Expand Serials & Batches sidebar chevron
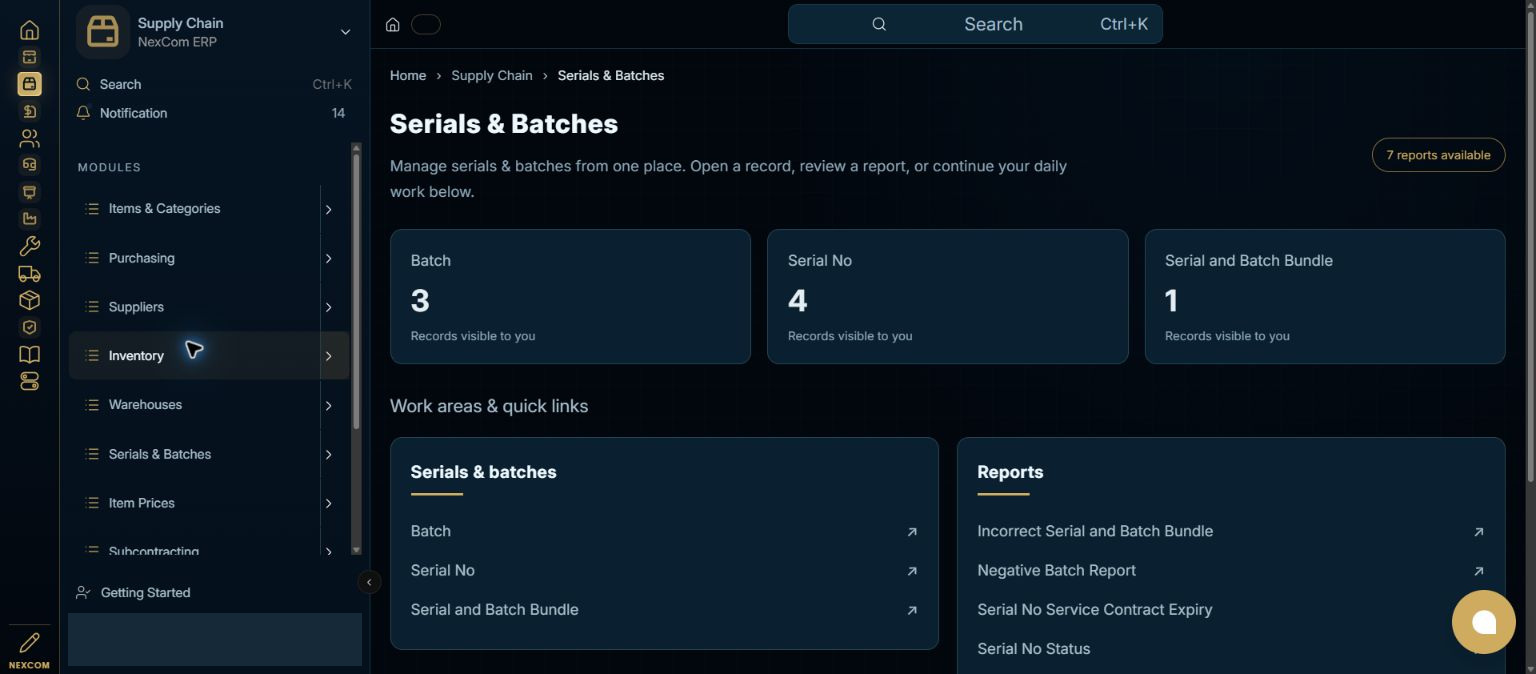 pos(328,454)
